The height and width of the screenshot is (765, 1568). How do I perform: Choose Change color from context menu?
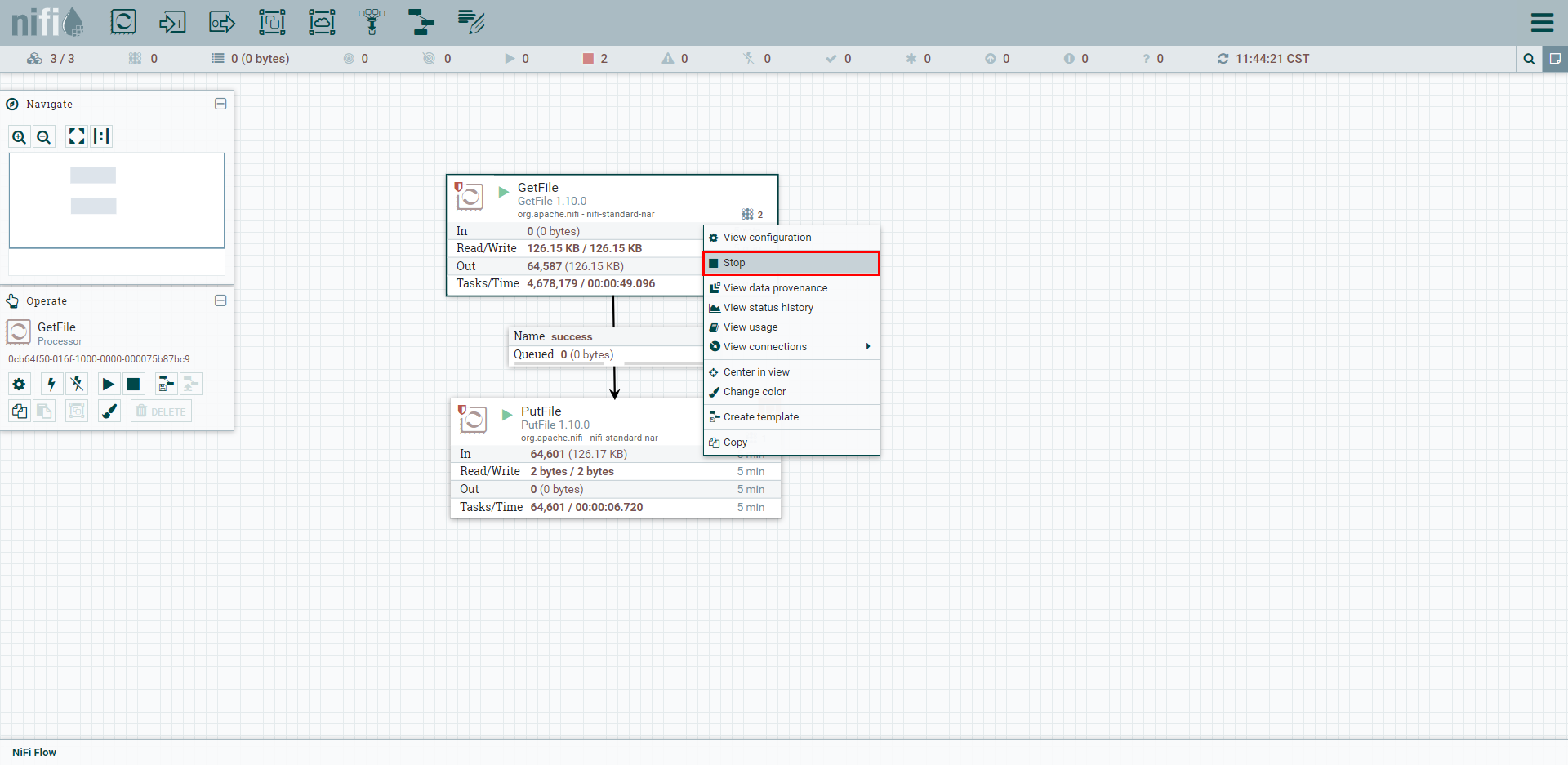[791, 392]
